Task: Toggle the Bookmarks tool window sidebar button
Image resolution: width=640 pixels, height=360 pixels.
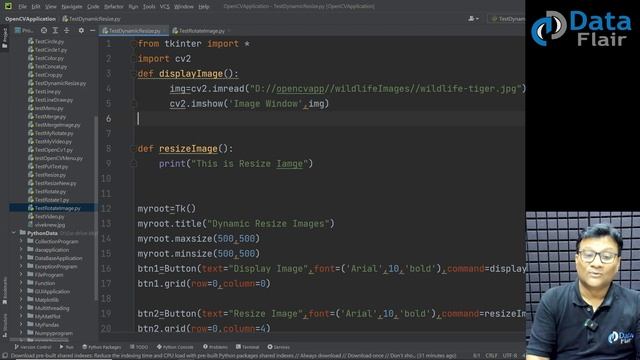Action: [x=5, y=290]
